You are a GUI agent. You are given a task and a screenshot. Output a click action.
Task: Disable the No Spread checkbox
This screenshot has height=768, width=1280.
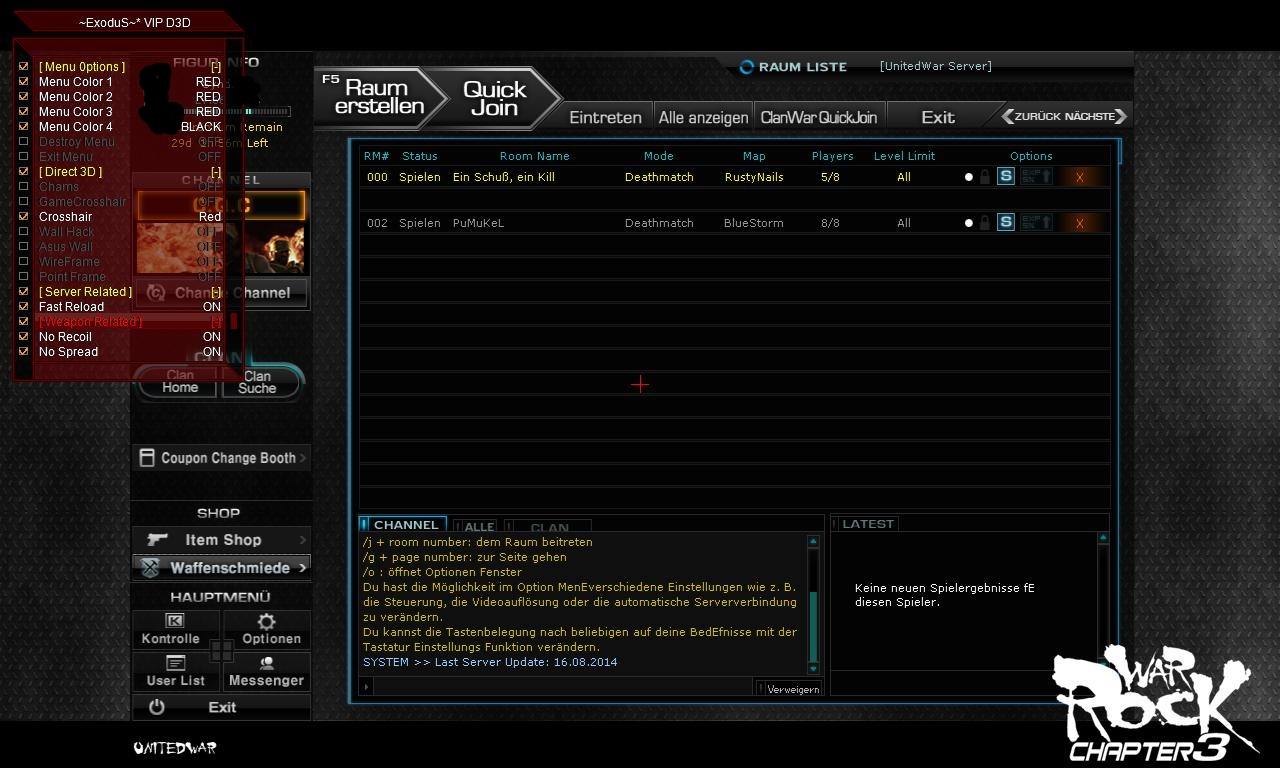click(24, 352)
